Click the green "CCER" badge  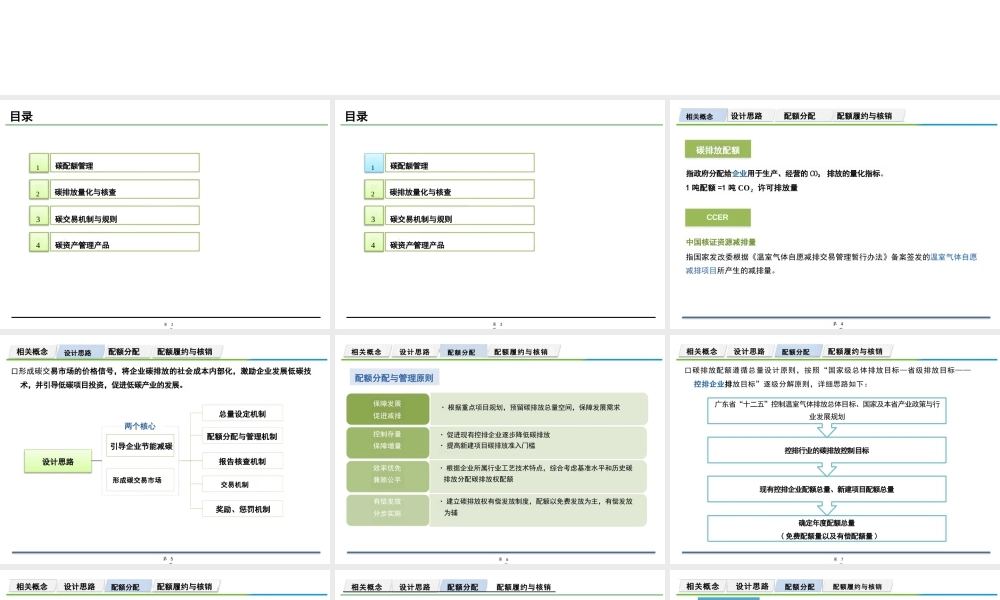click(718, 218)
